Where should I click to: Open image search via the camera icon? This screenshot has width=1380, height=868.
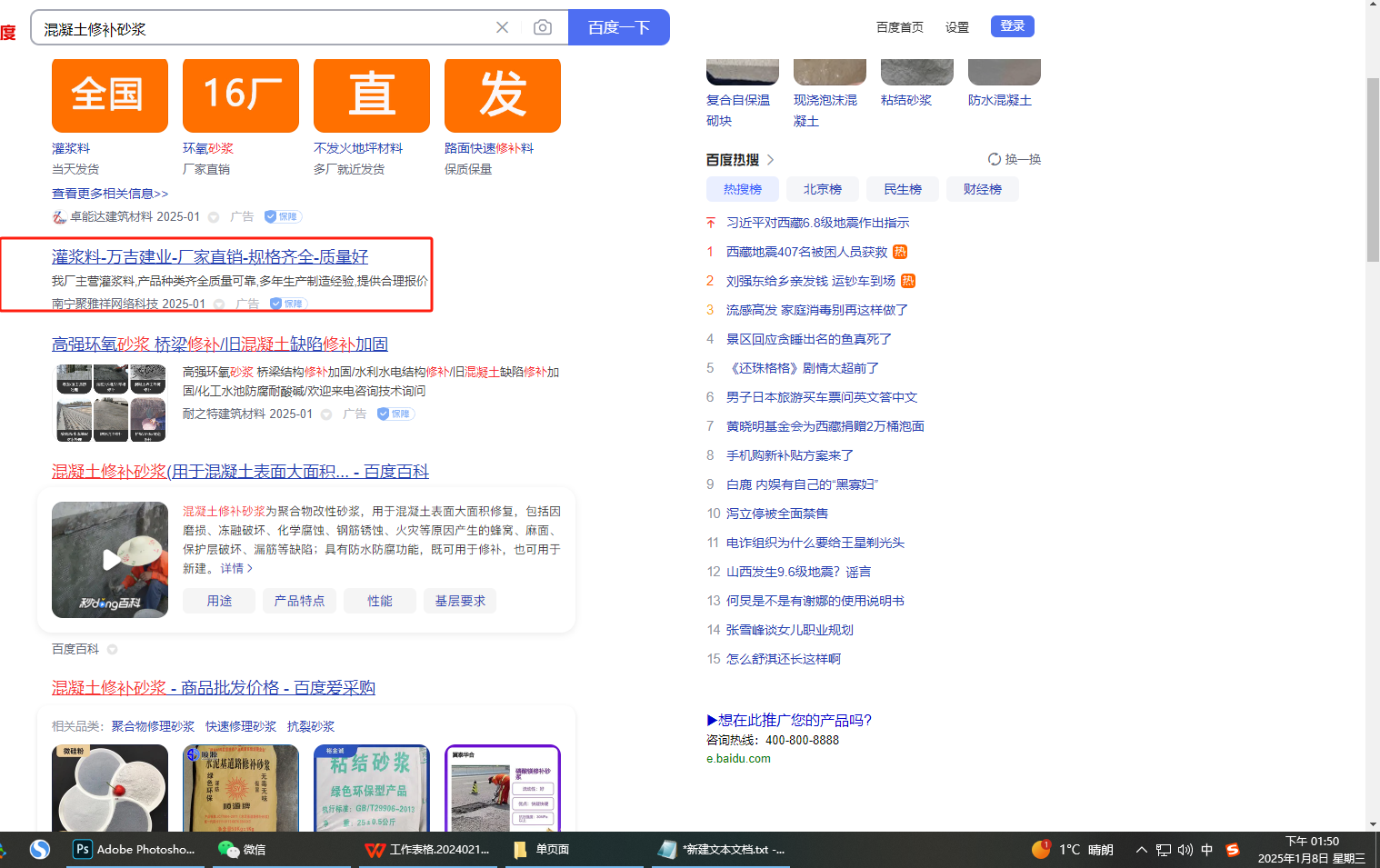[x=543, y=27]
